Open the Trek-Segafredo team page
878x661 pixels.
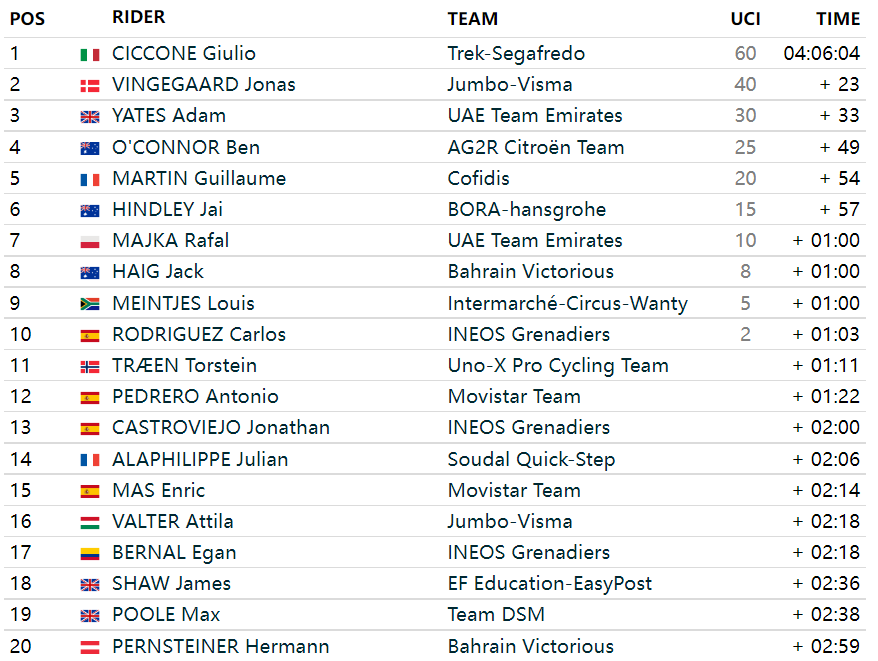[x=516, y=53]
